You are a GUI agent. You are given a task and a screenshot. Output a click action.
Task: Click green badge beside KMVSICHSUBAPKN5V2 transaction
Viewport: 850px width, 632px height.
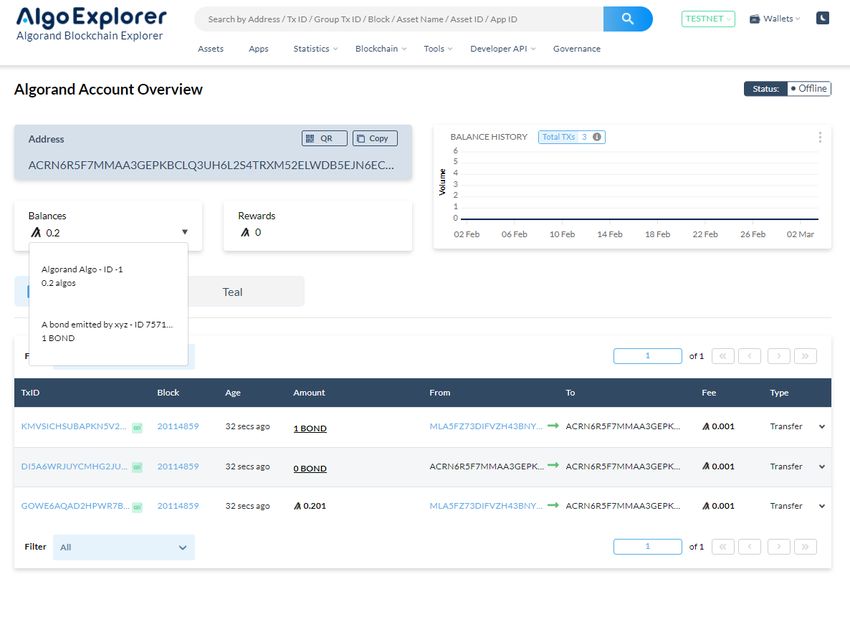point(137,427)
